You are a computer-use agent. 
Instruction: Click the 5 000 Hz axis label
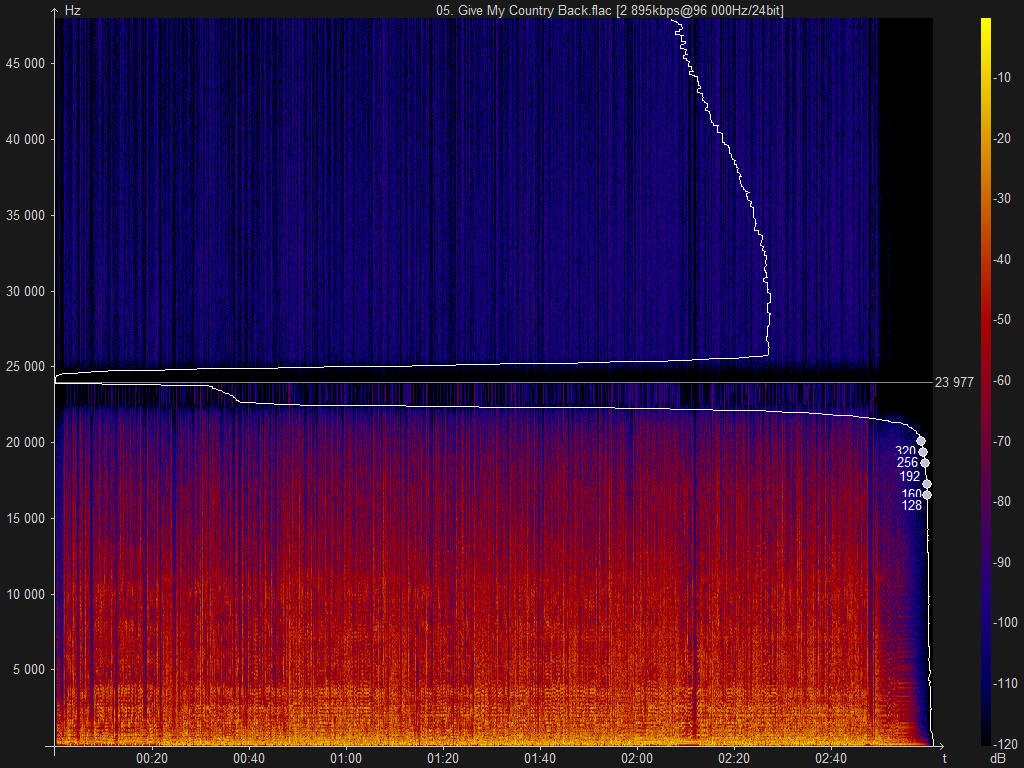click(x=29, y=670)
